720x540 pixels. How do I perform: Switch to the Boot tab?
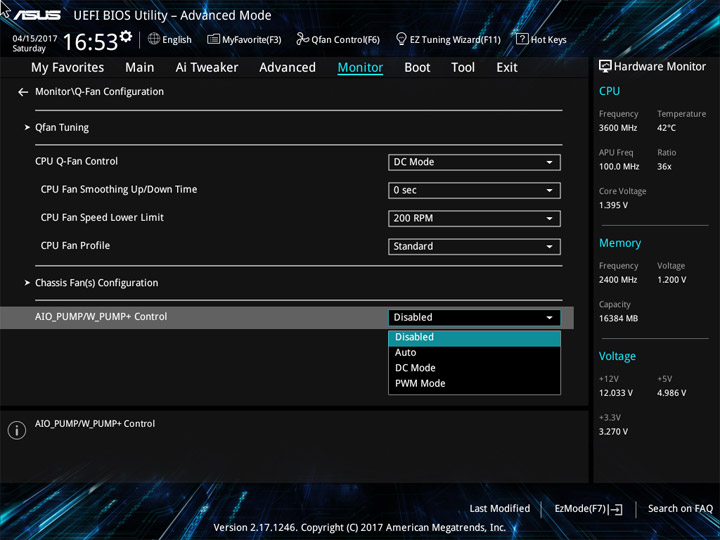pos(417,68)
